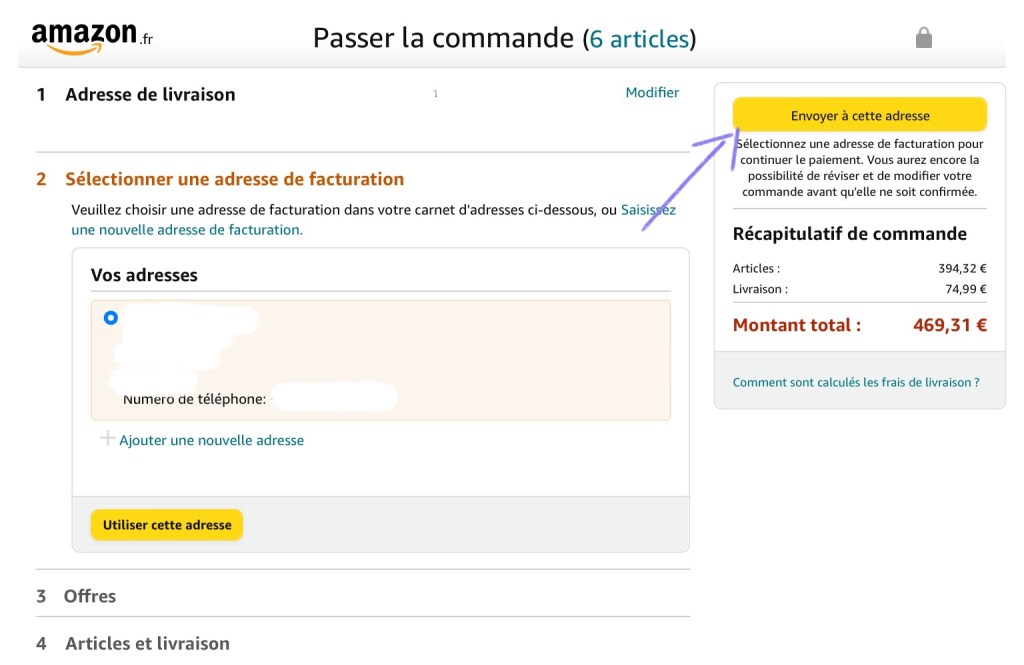
Task: Click the 'Montant total' amount 469,31 €
Action: click(949, 325)
